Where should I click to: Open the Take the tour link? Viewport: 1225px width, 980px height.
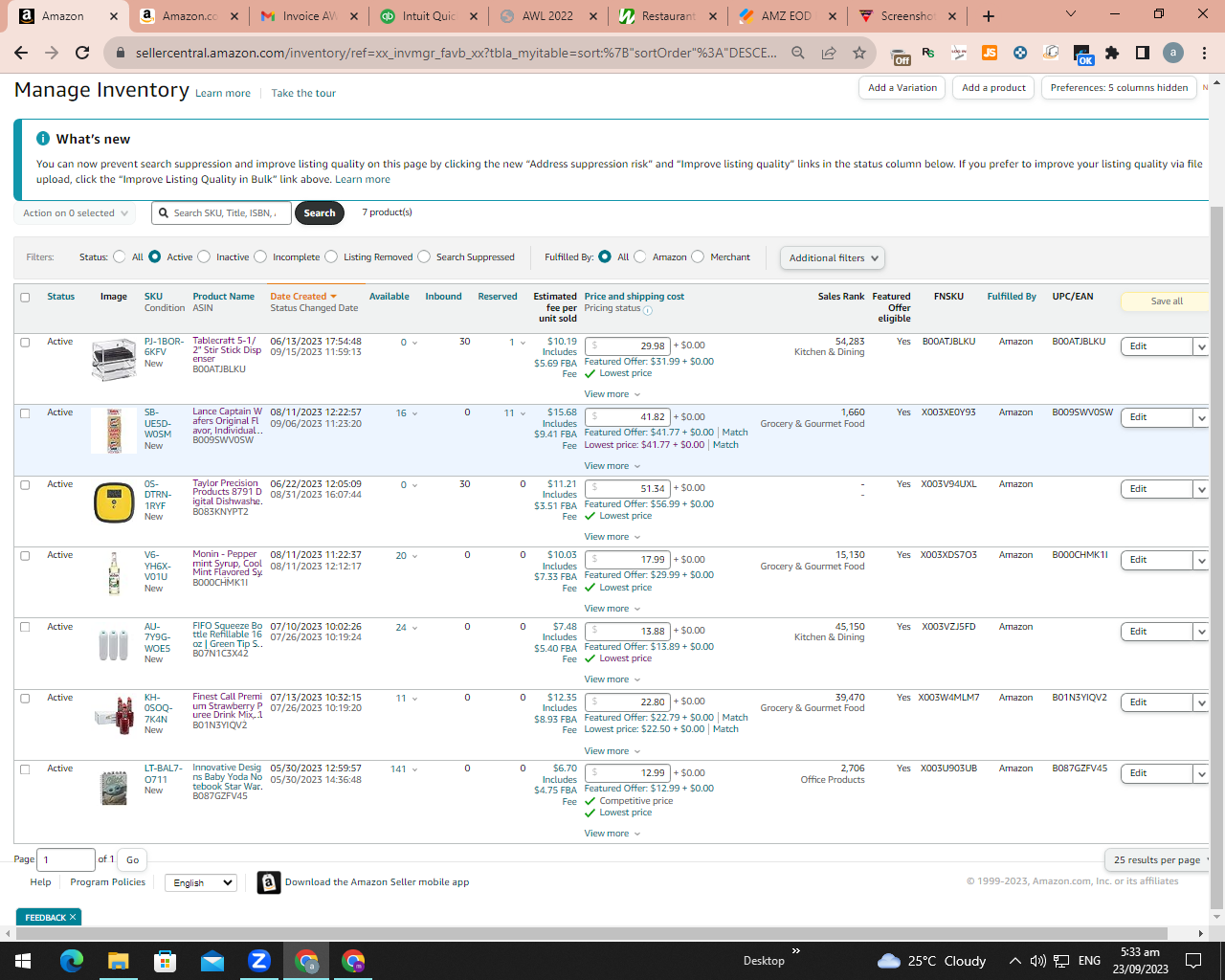pyautogui.click(x=303, y=93)
